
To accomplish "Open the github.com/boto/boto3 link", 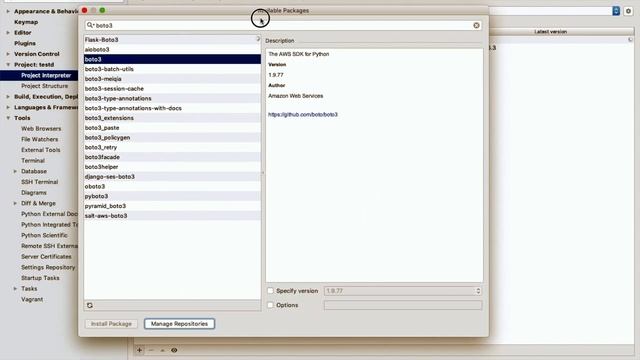I will 303,115.
